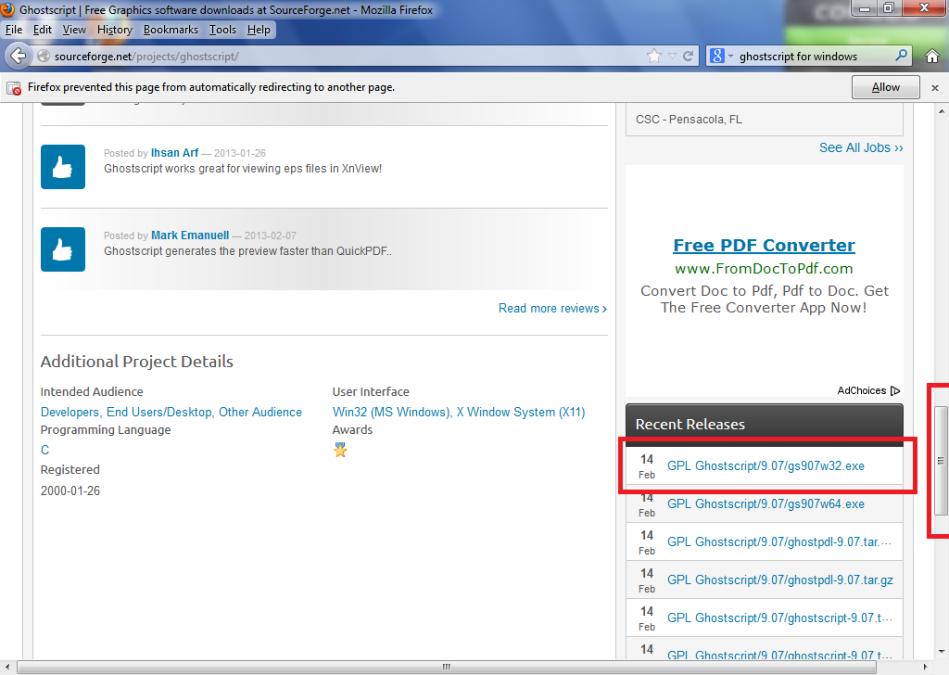Click vertical scrollbar up arrow
This screenshot has height=675, width=949.
click(x=941, y=111)
